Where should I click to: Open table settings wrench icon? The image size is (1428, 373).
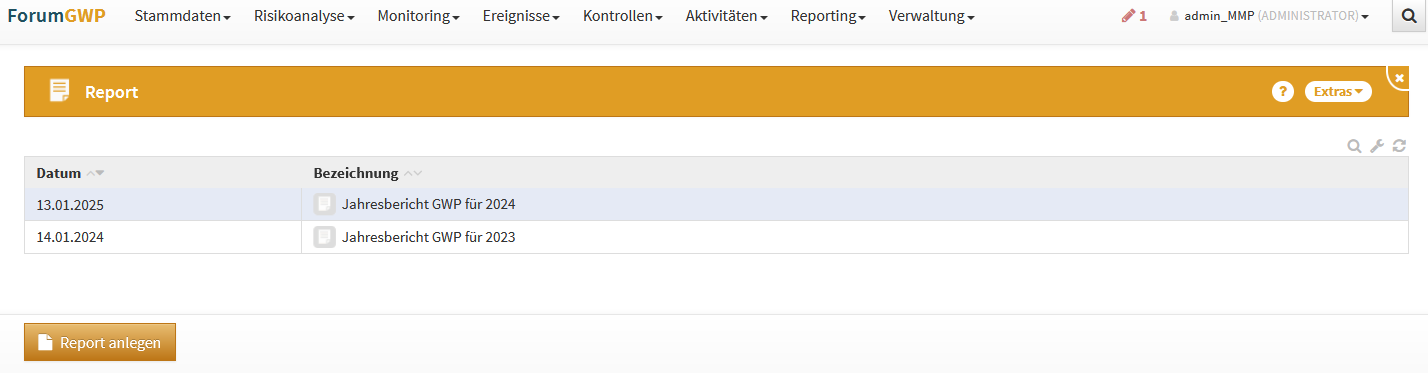1377,146
